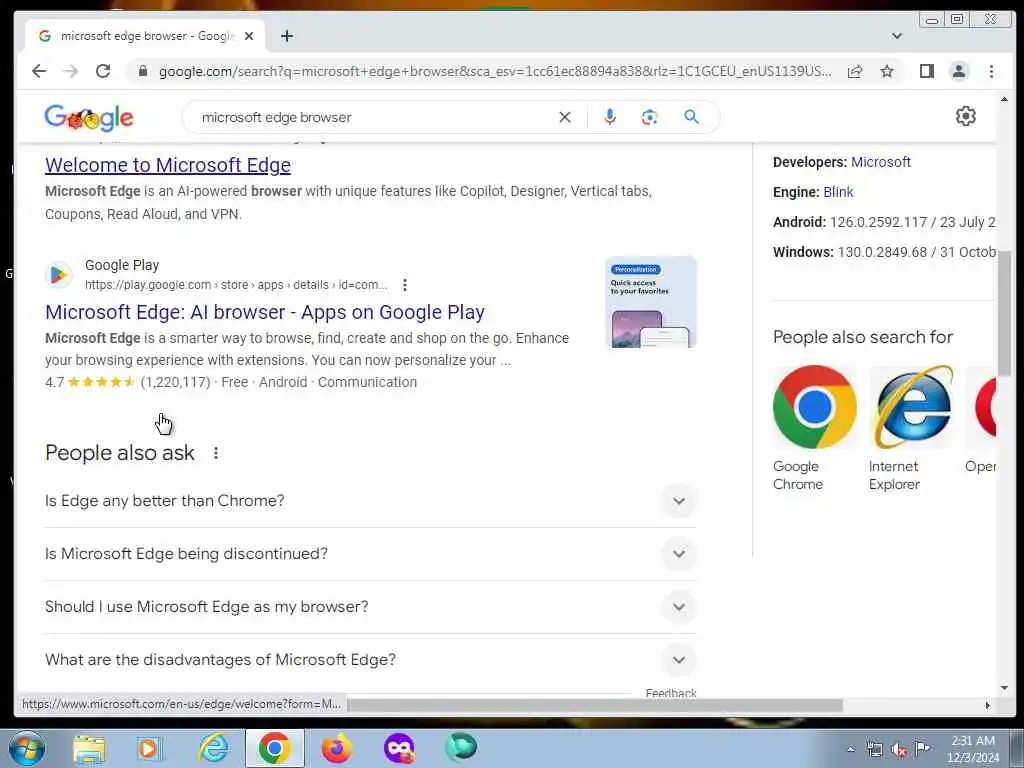Open Chrome's three-dot menu

(x=991, y=71)
